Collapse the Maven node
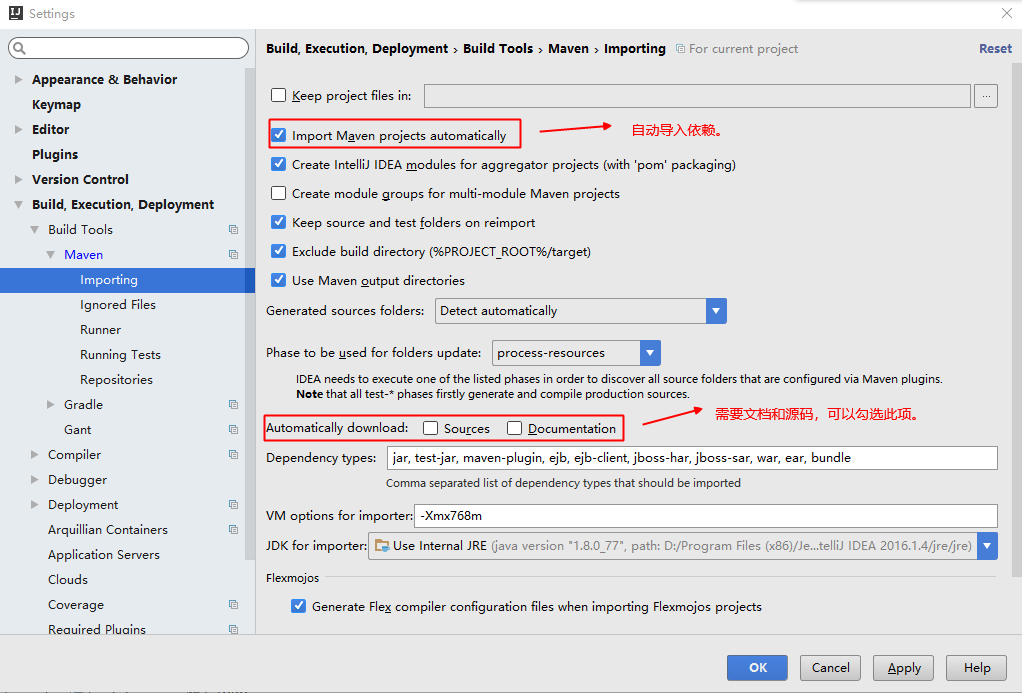 pyautogui.click(x=50, y=254)
